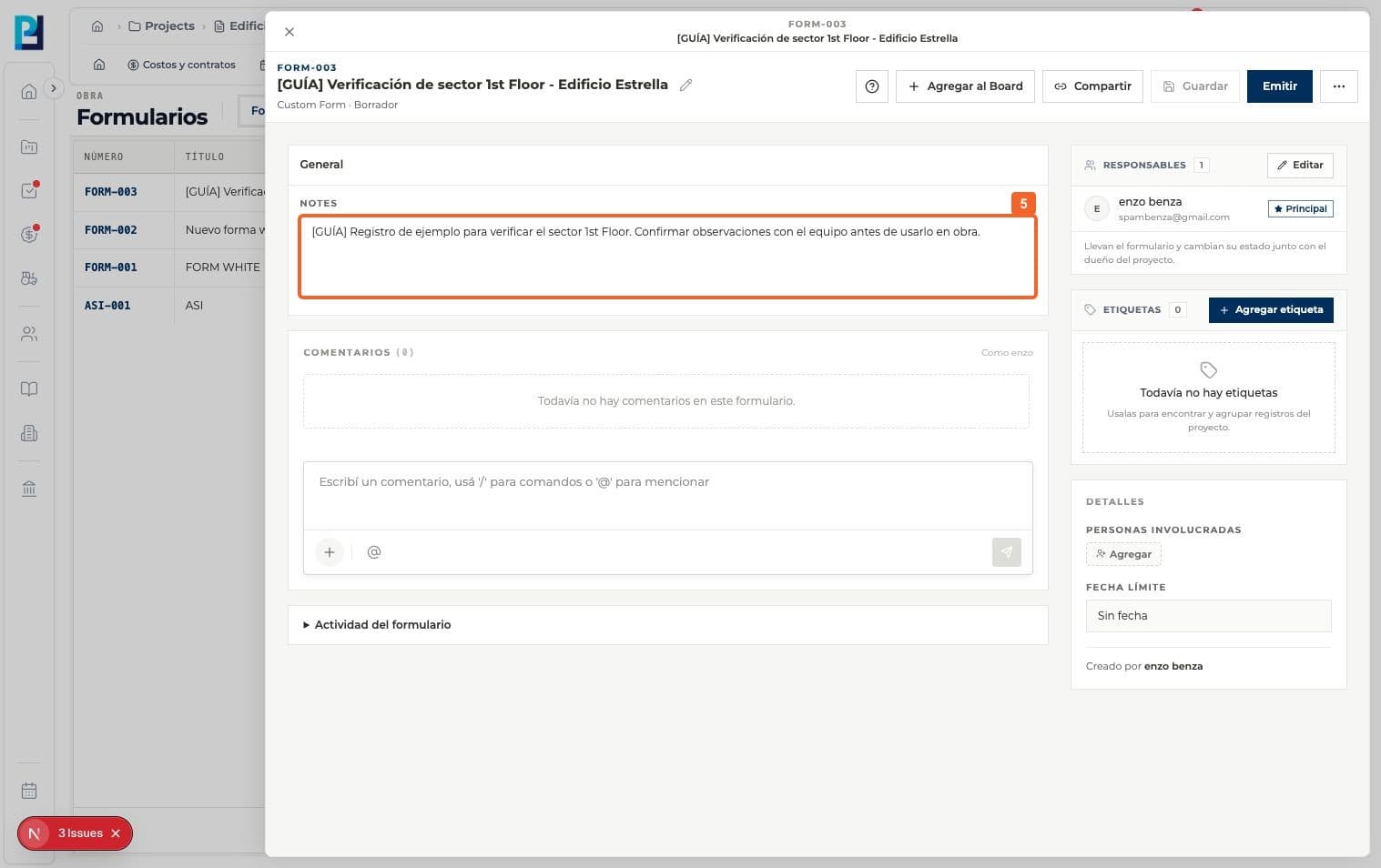Open the costs dollar icon in sidebar
Viewport: 1381px width, 868px height.
point(29,235)
